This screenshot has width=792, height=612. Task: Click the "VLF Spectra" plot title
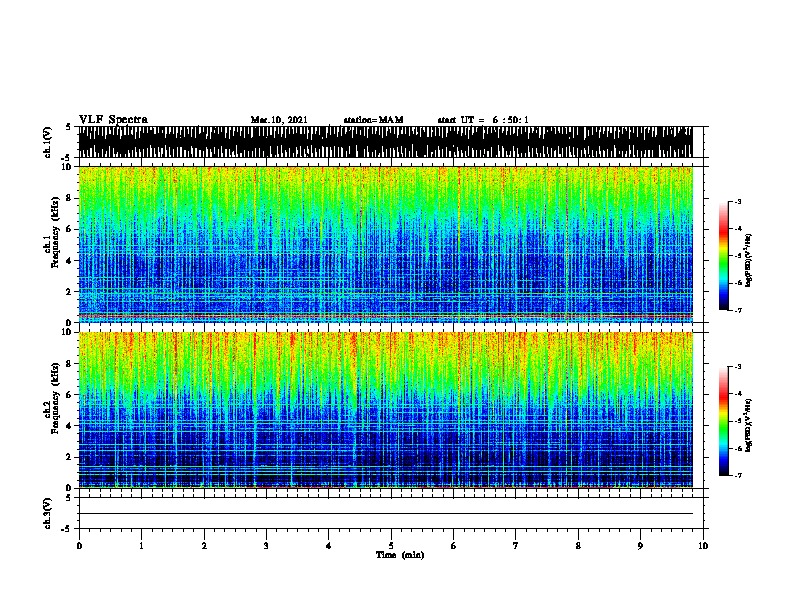pos(113,120)
